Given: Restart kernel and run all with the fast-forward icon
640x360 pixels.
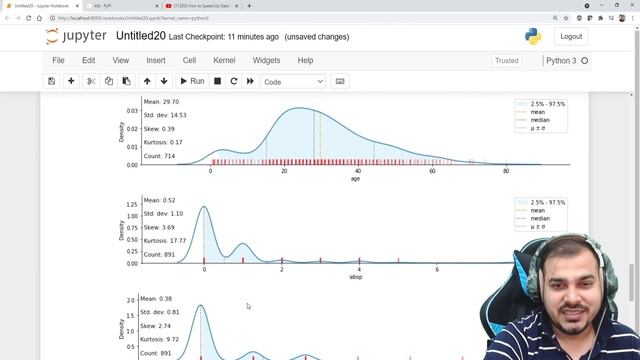Looking at the screenshot, I should [x=250, y=81].
